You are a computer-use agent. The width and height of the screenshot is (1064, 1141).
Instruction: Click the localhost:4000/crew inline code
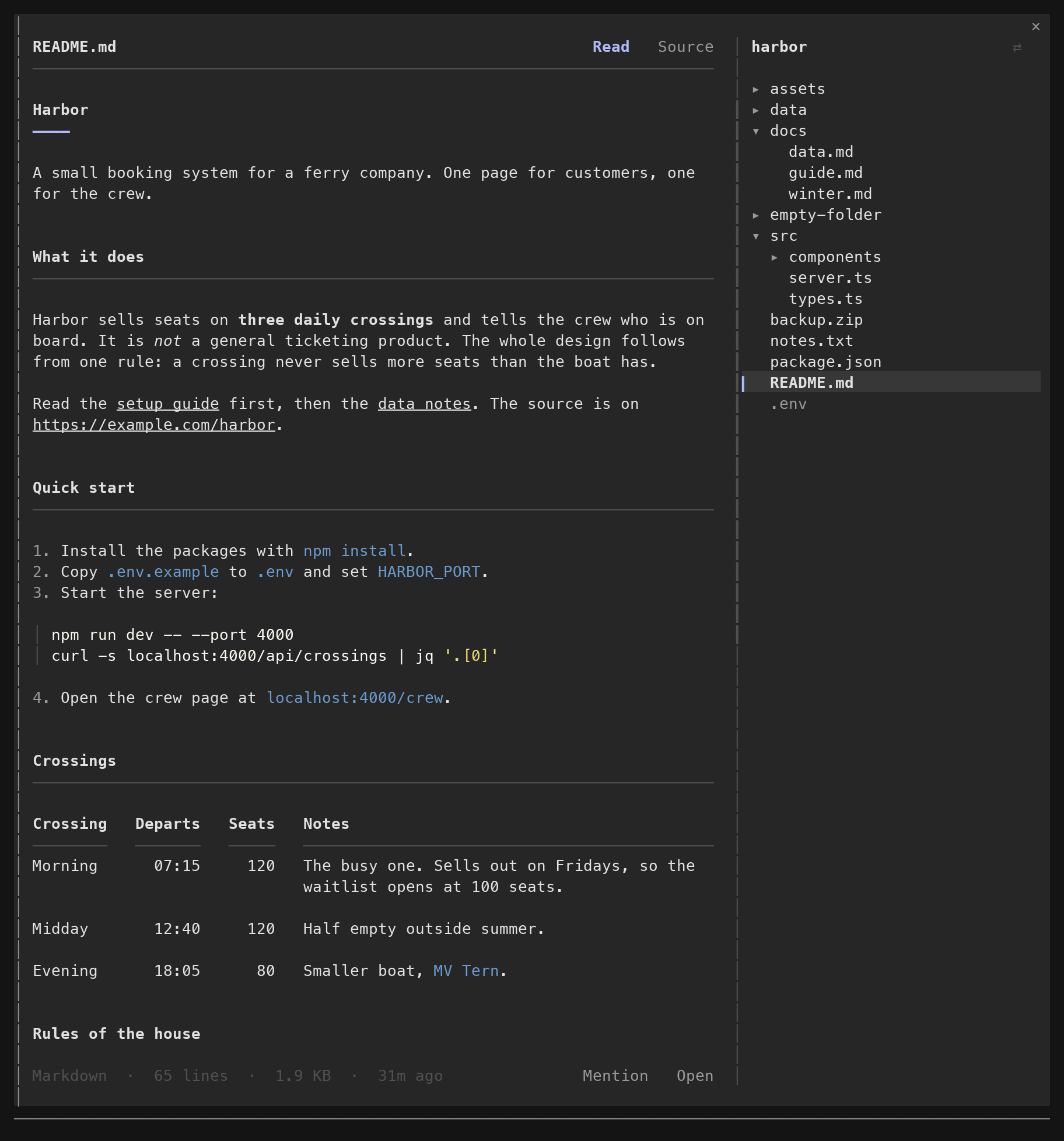tap(355, 698)
